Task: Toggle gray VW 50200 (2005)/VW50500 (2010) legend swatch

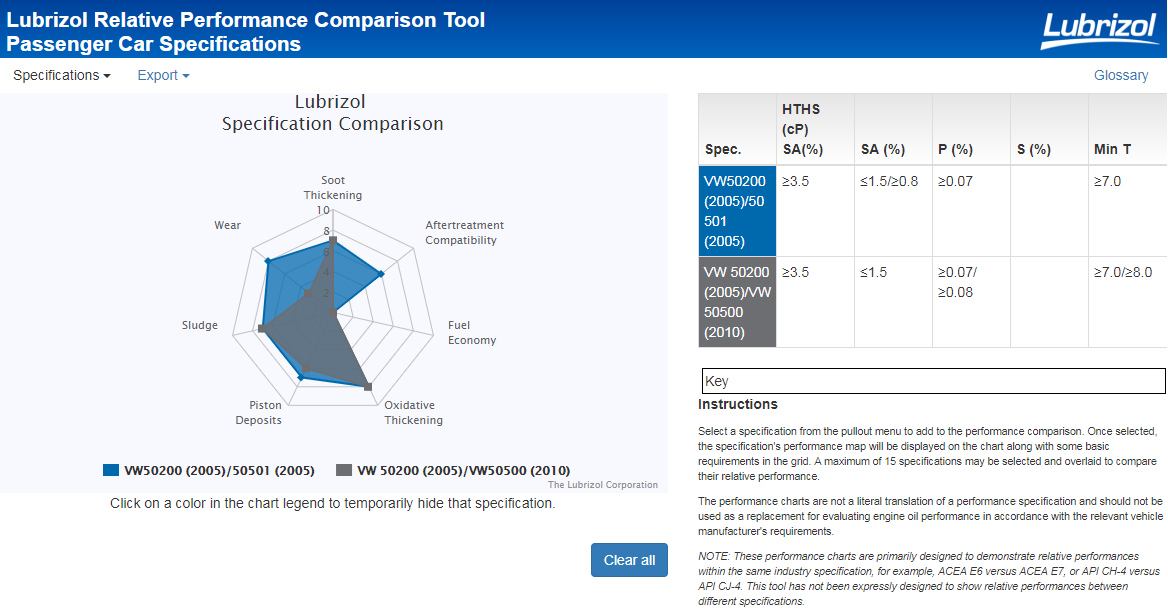Action: point(343,471)
